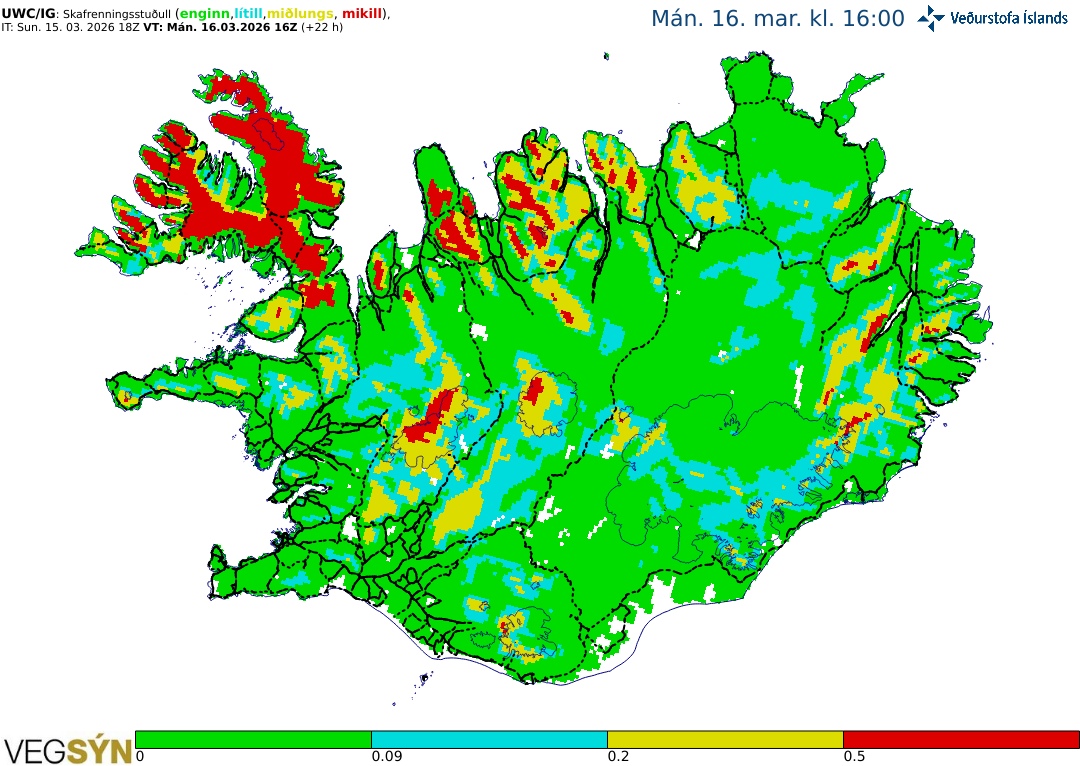Click the 'IT: Sun. 15. 03. 2026 18Z' text

tap(71, 28)
